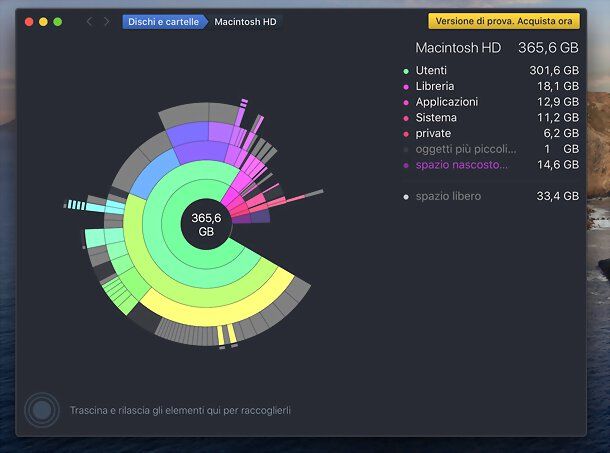Click the spazio nascosto link

click(461, 165)
